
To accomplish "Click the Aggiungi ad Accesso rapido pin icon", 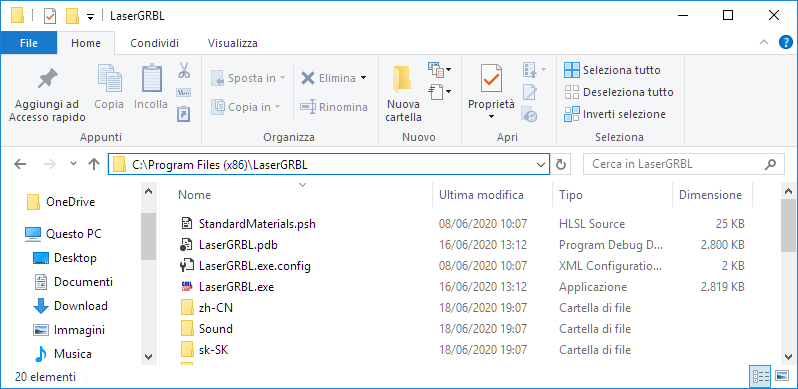I will (47, 78).
